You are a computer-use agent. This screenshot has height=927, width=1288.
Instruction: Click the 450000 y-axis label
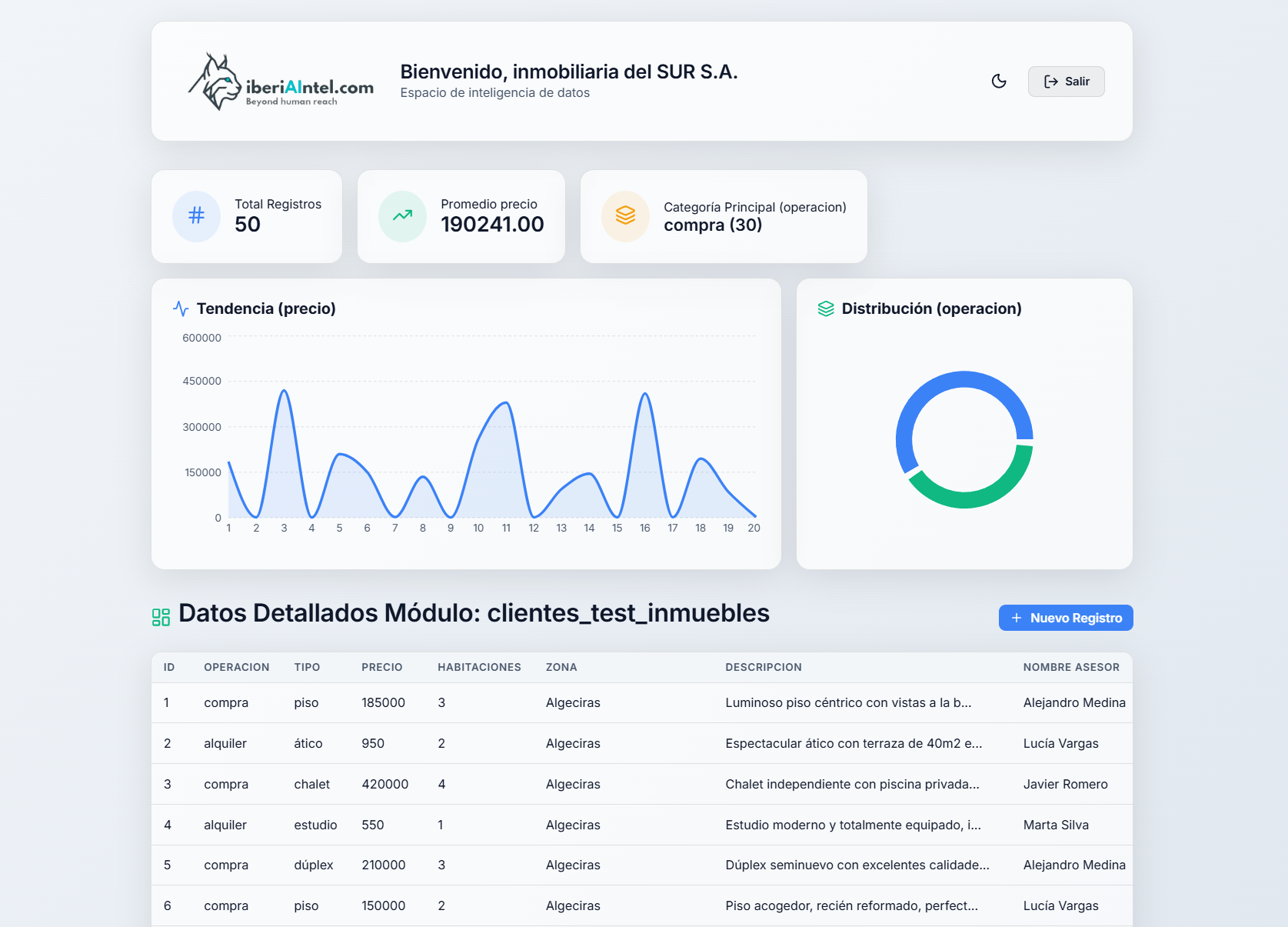(x=201, y=381)
